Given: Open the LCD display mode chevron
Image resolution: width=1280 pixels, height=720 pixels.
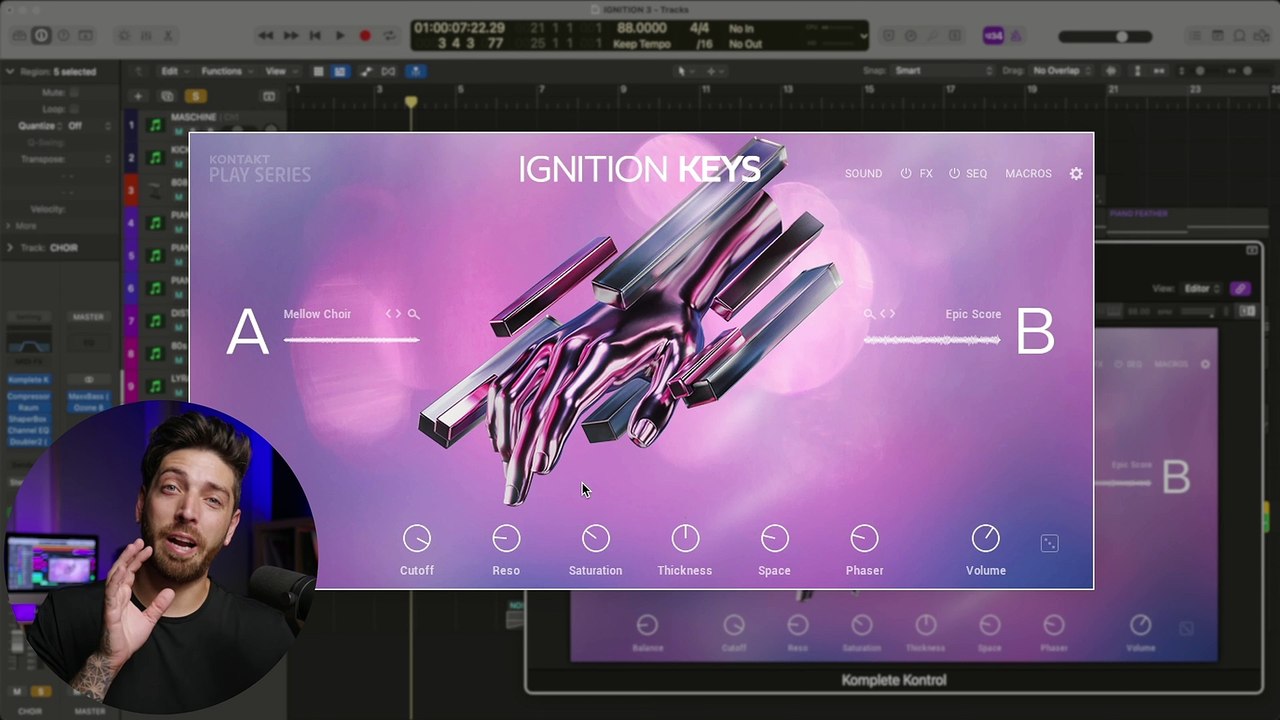Looking at the screenshot, I should (864, 36).
